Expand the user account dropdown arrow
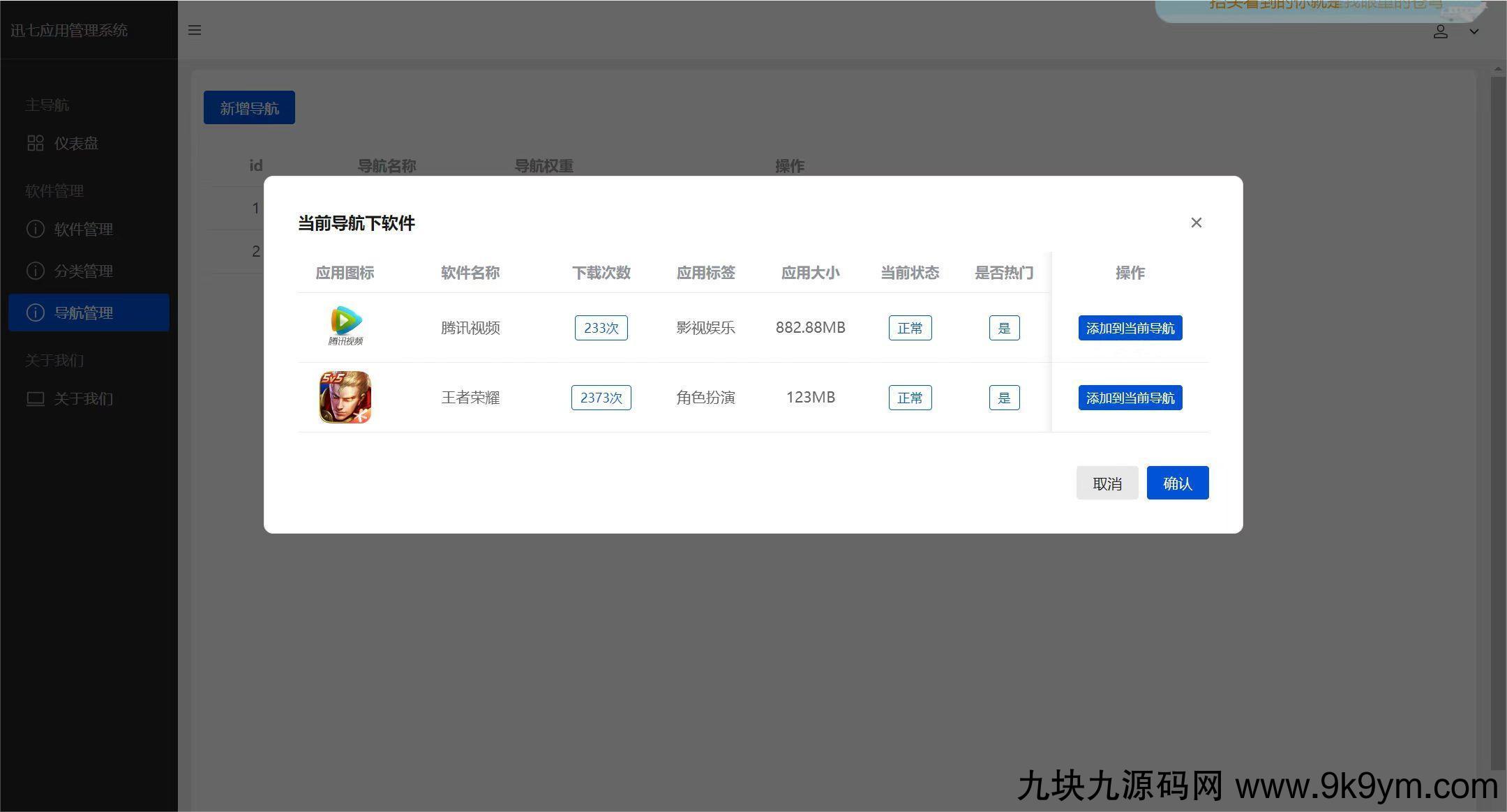Viewport: 1507px width, 812px height. [x=1474, y=31]
